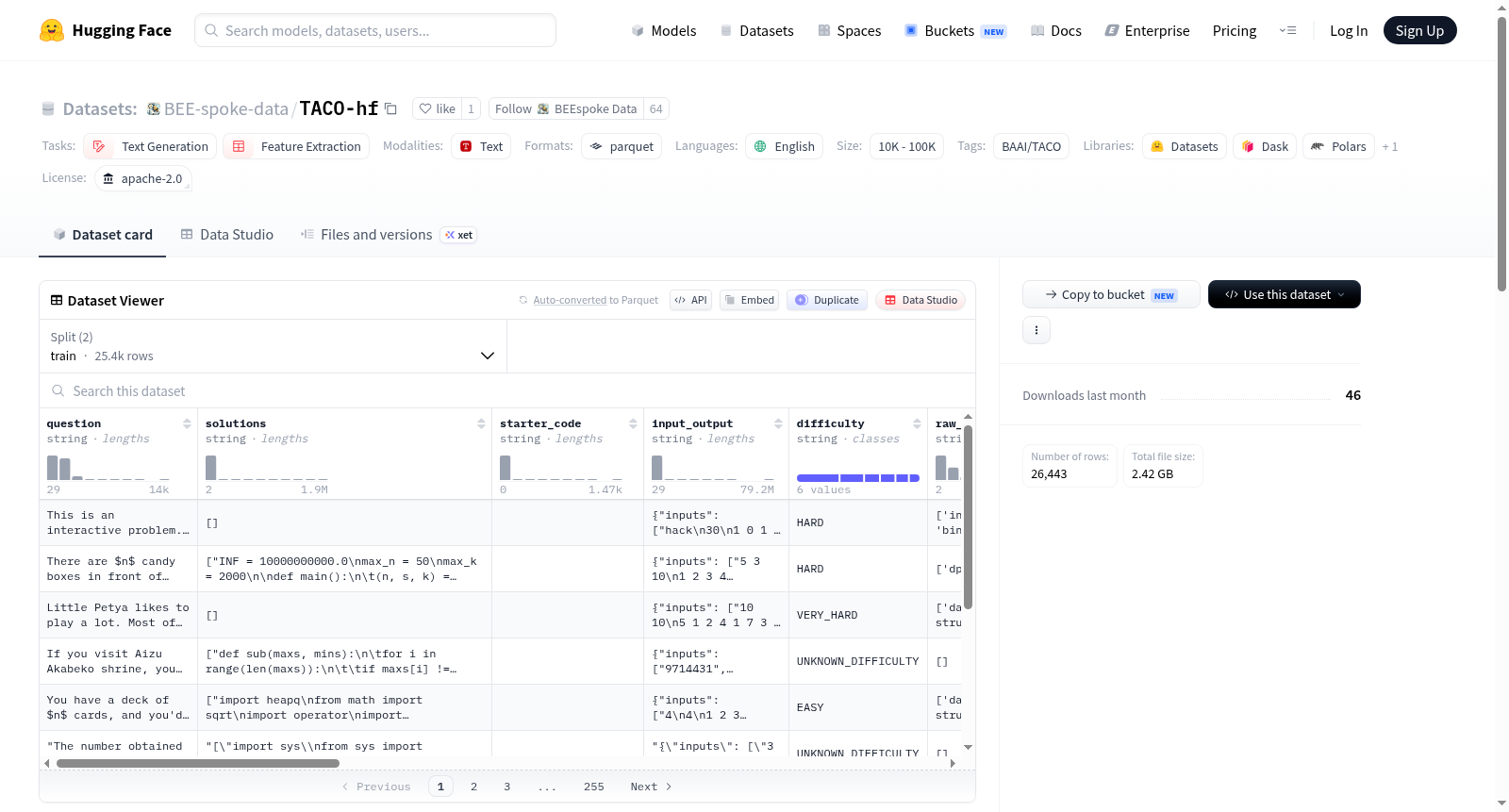Open the BEE-spoke-data organization link

tap(226, 108)
